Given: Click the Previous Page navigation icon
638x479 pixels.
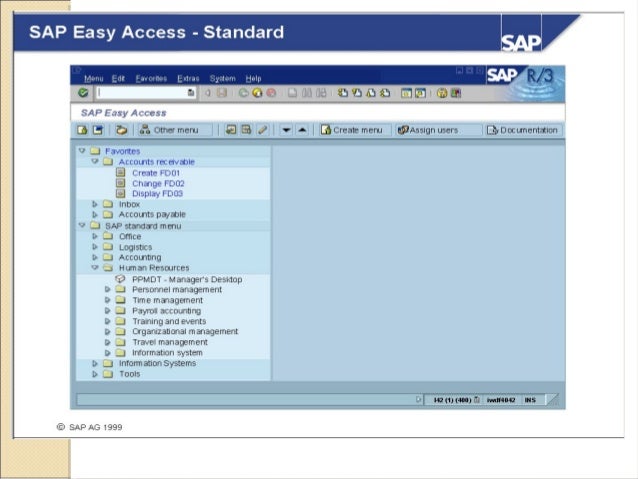Looking at the screenshot, I should (x=357, y=93).
